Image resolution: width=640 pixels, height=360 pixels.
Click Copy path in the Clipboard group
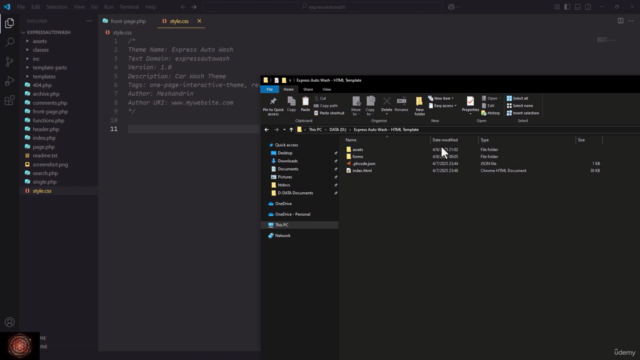326,106
